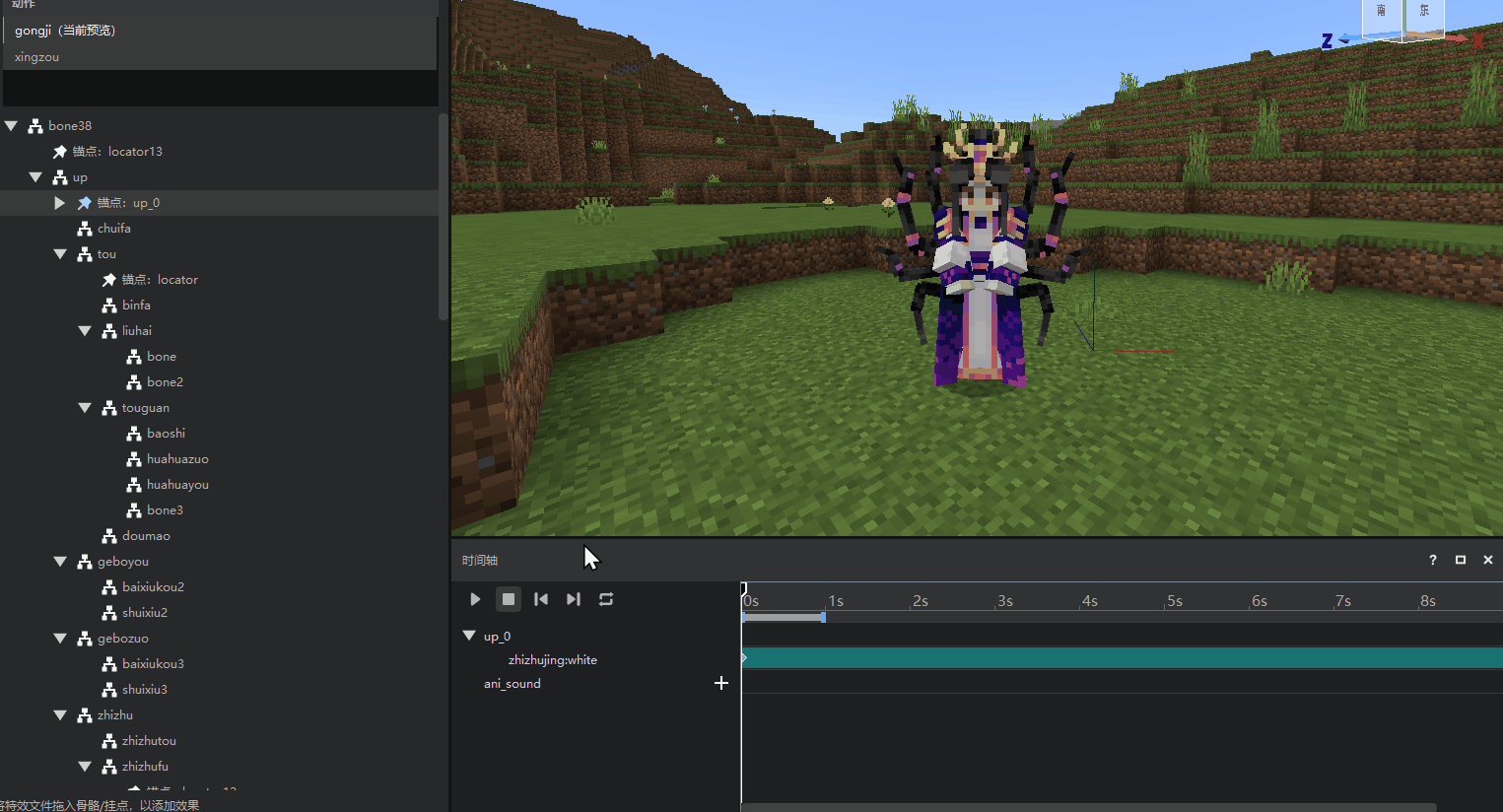Viewport: 1503px width, 812px height.
Task: Collapse the up_0 timeline group
Action: pos(469,636)
